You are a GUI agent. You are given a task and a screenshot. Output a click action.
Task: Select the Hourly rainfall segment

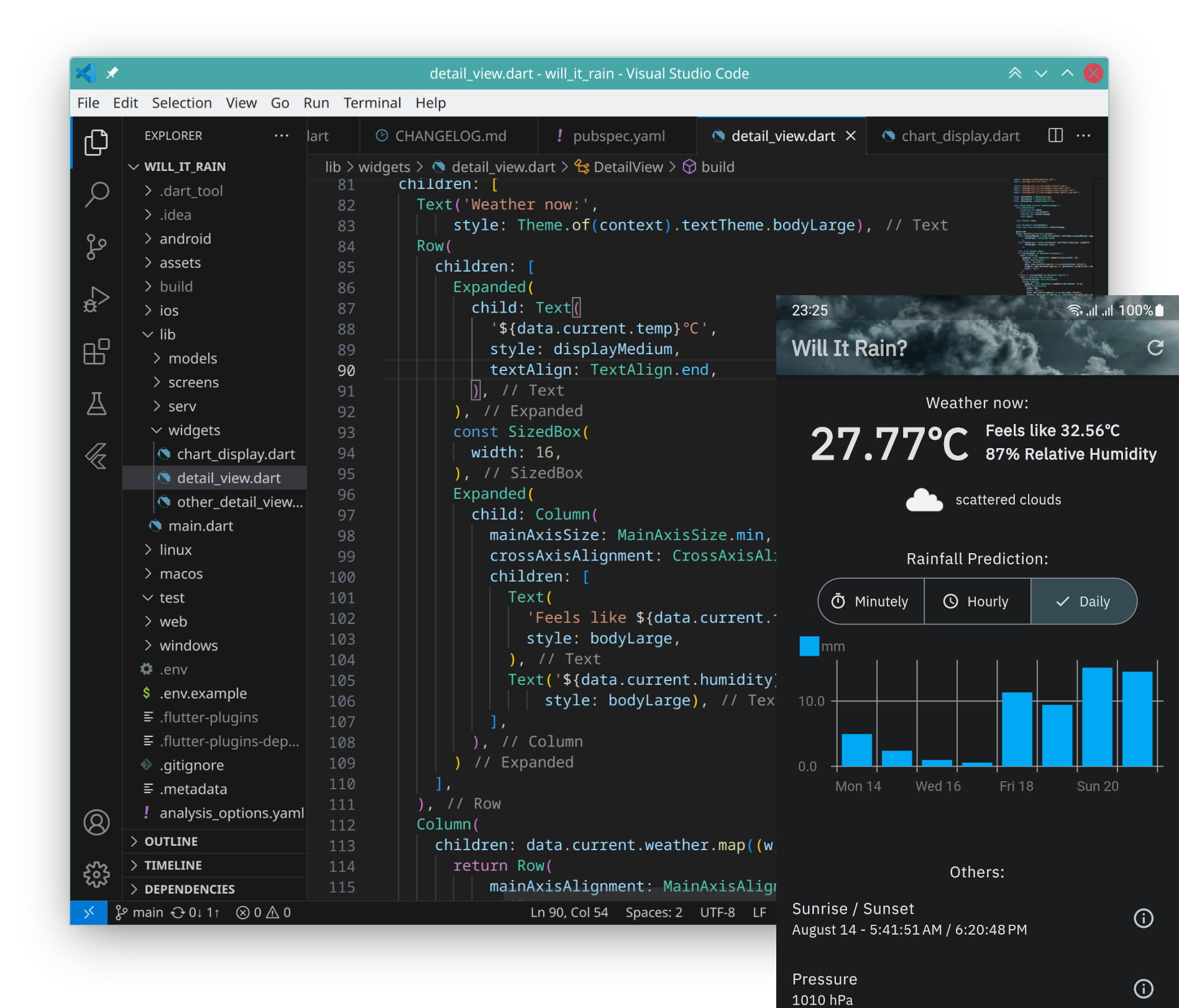coord(977,601)
